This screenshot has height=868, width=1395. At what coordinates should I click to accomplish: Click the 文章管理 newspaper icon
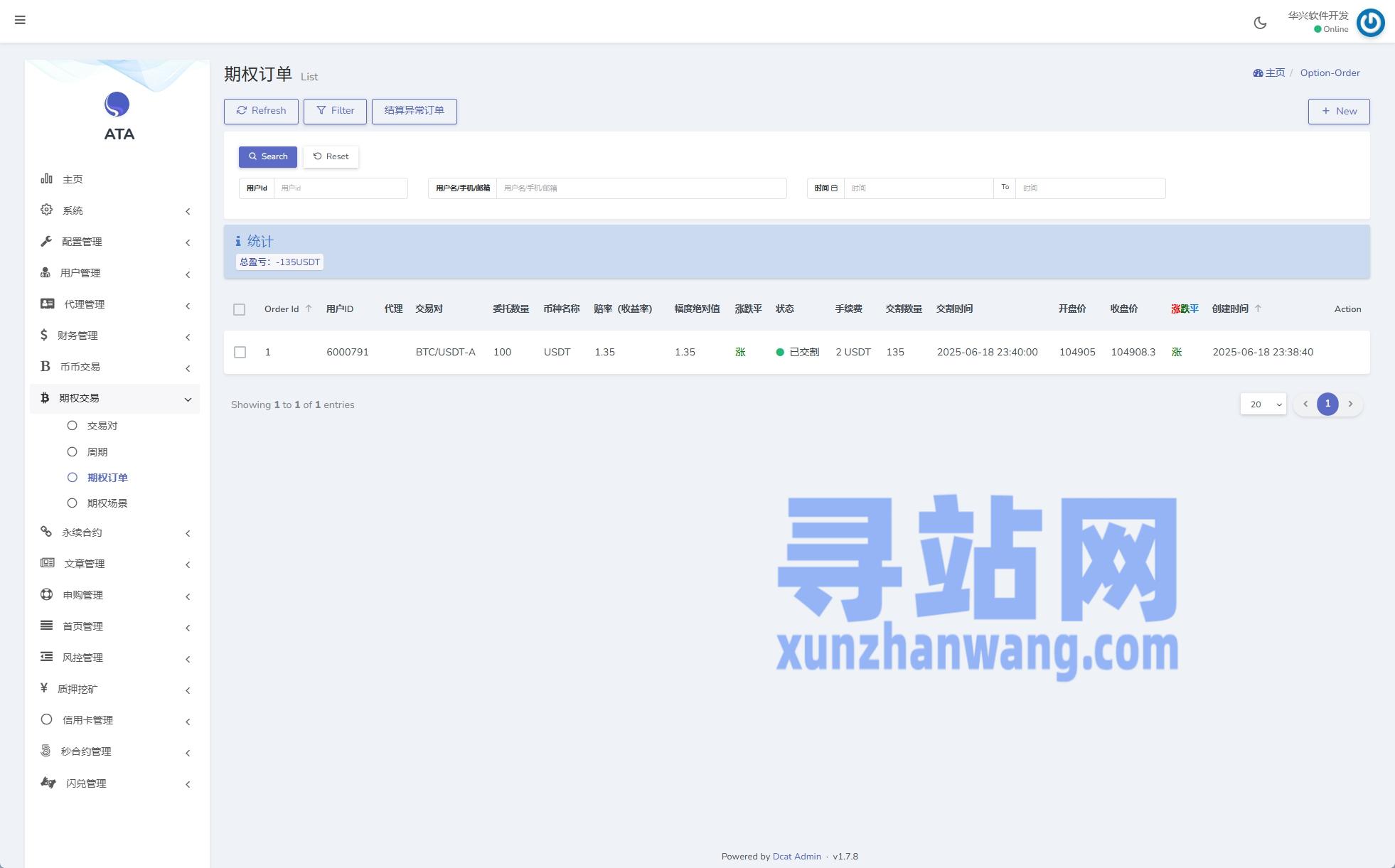point(48,563)
